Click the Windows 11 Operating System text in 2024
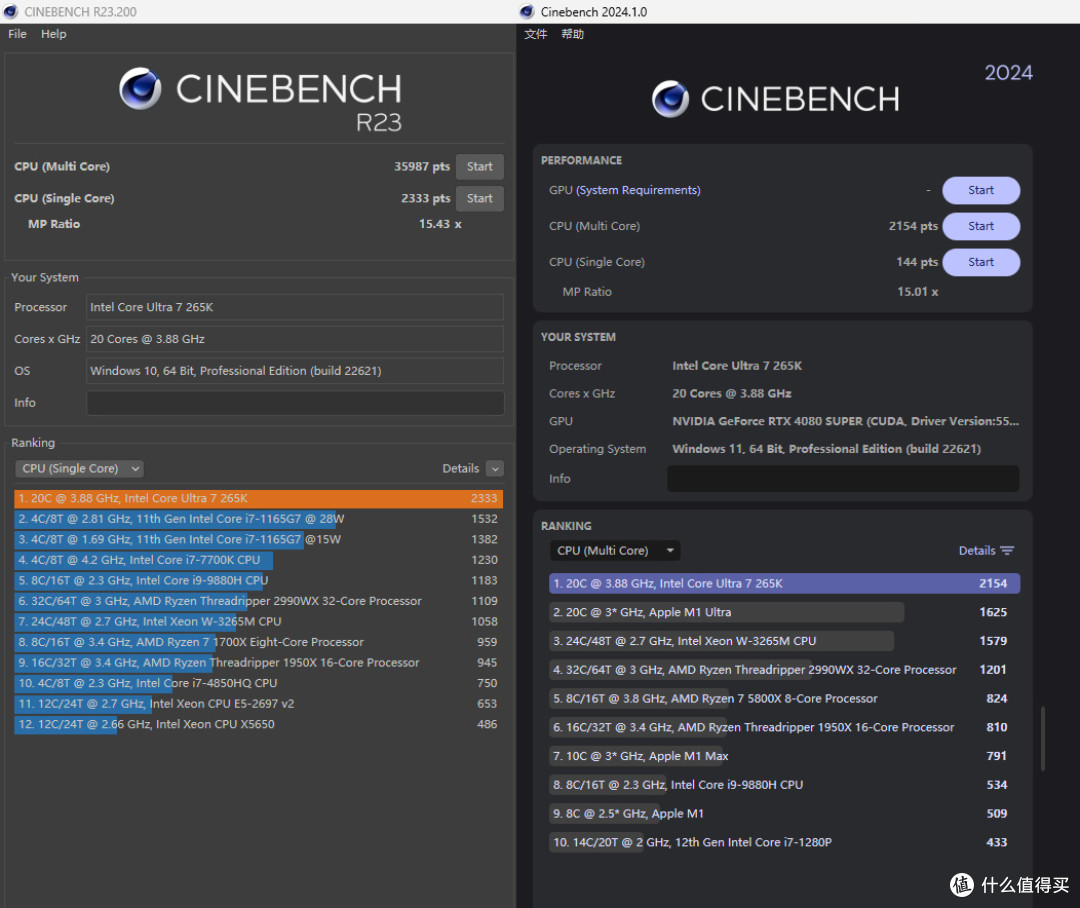This screenshot has height=908, width=1080. click(827, 448)
